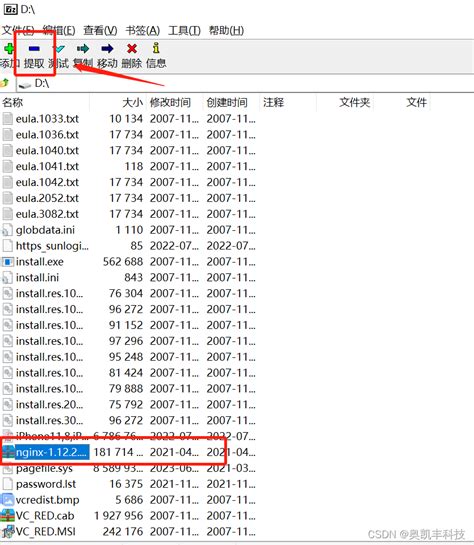Screen dimensions: 474x545
Task: Click the VC_RED.MSI installer icon
Action: pyautogui.click(x=7, y=531)
